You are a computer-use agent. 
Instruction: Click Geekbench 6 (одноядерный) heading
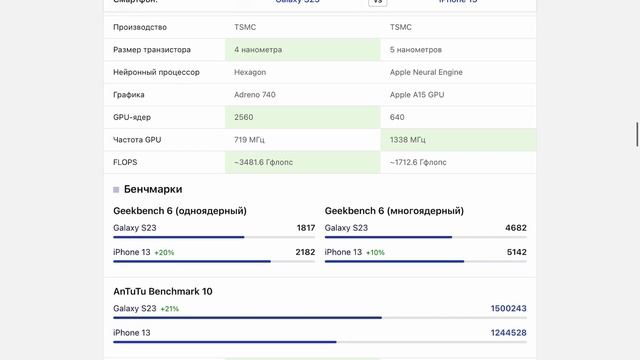(180, 211)
